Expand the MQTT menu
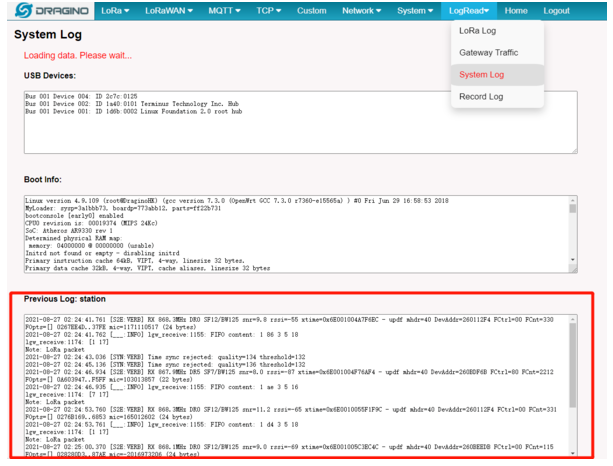Image resolution: width=613 pixels, height=466 pixels. pos(224,11)
